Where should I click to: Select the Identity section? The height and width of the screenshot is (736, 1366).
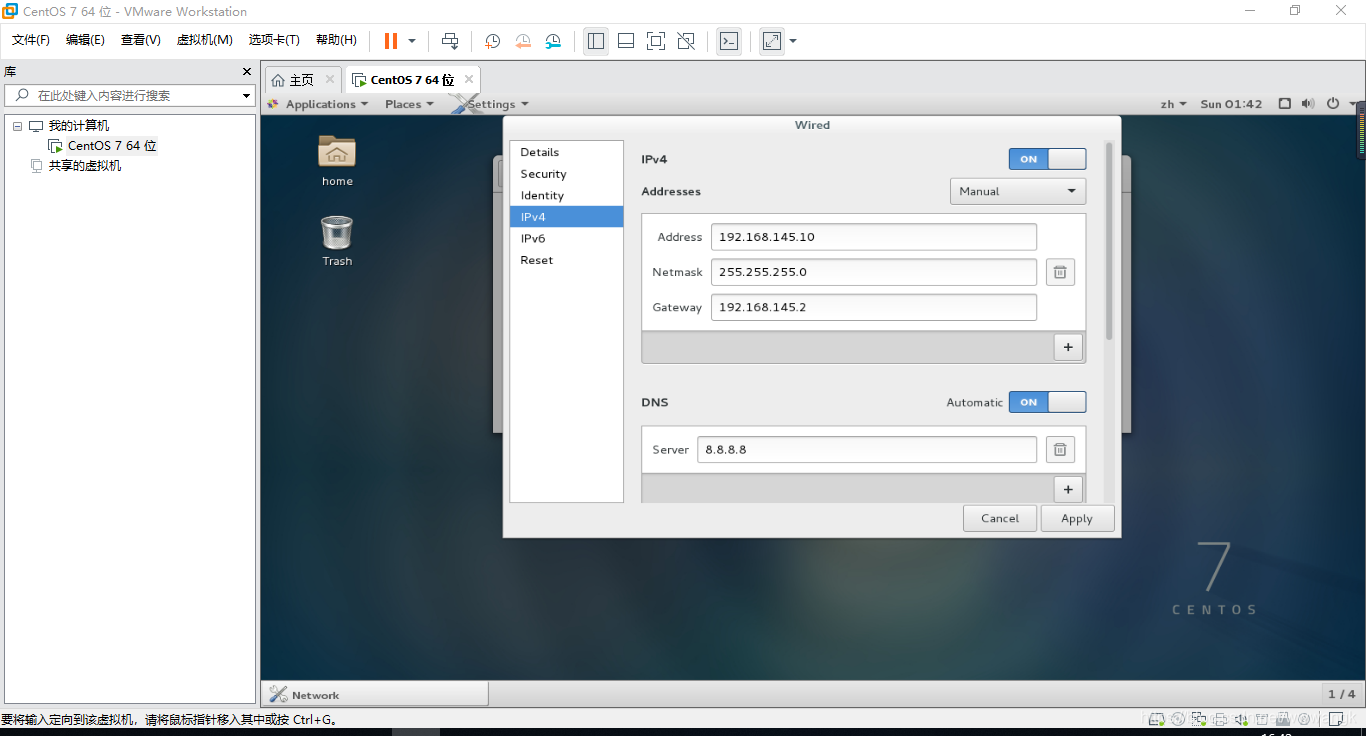566,196
